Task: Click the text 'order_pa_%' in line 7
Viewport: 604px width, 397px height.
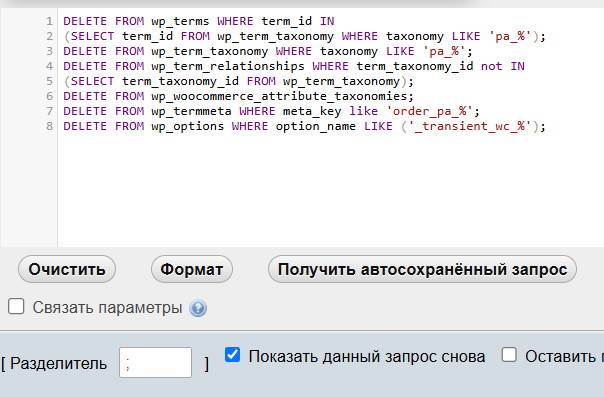Action: coord(430,111)
